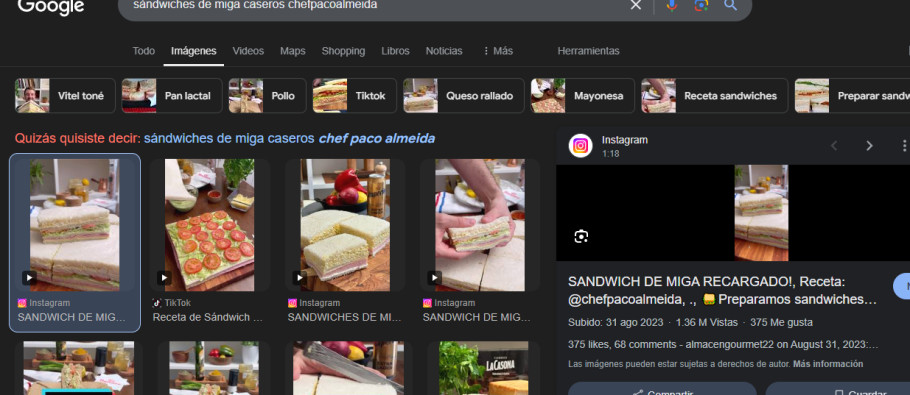Click the preview panel sandwich image

pos(761,213)
